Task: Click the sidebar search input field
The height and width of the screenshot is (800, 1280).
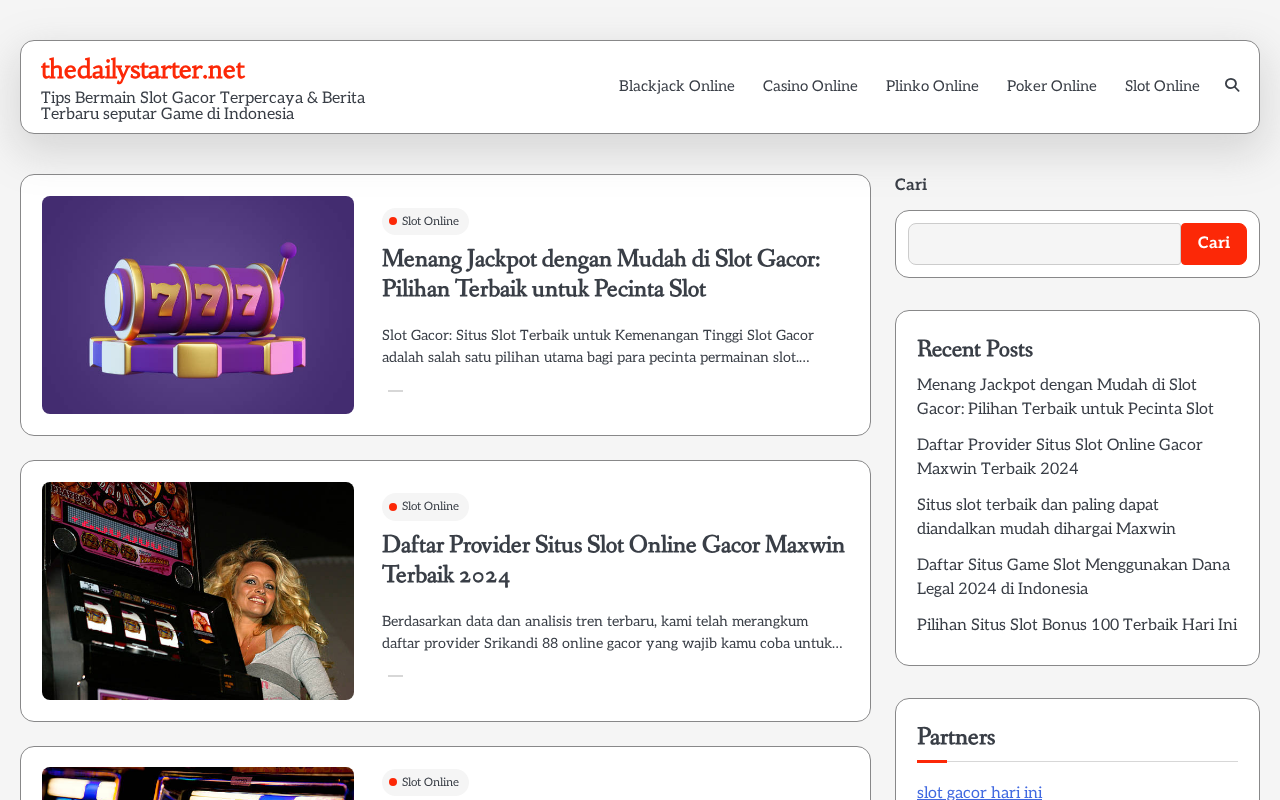Action: pos(1044,244)
